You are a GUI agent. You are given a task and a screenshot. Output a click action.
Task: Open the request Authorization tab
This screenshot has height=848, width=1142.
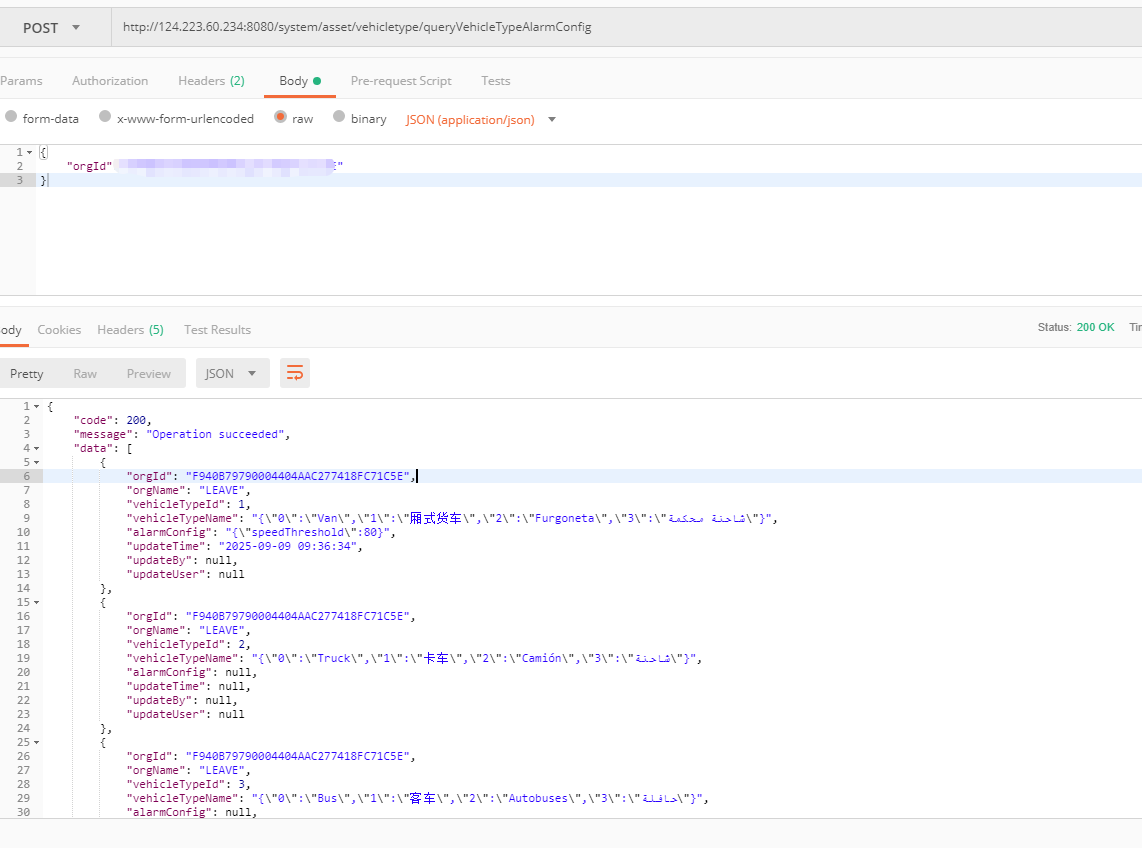[110, 81]
